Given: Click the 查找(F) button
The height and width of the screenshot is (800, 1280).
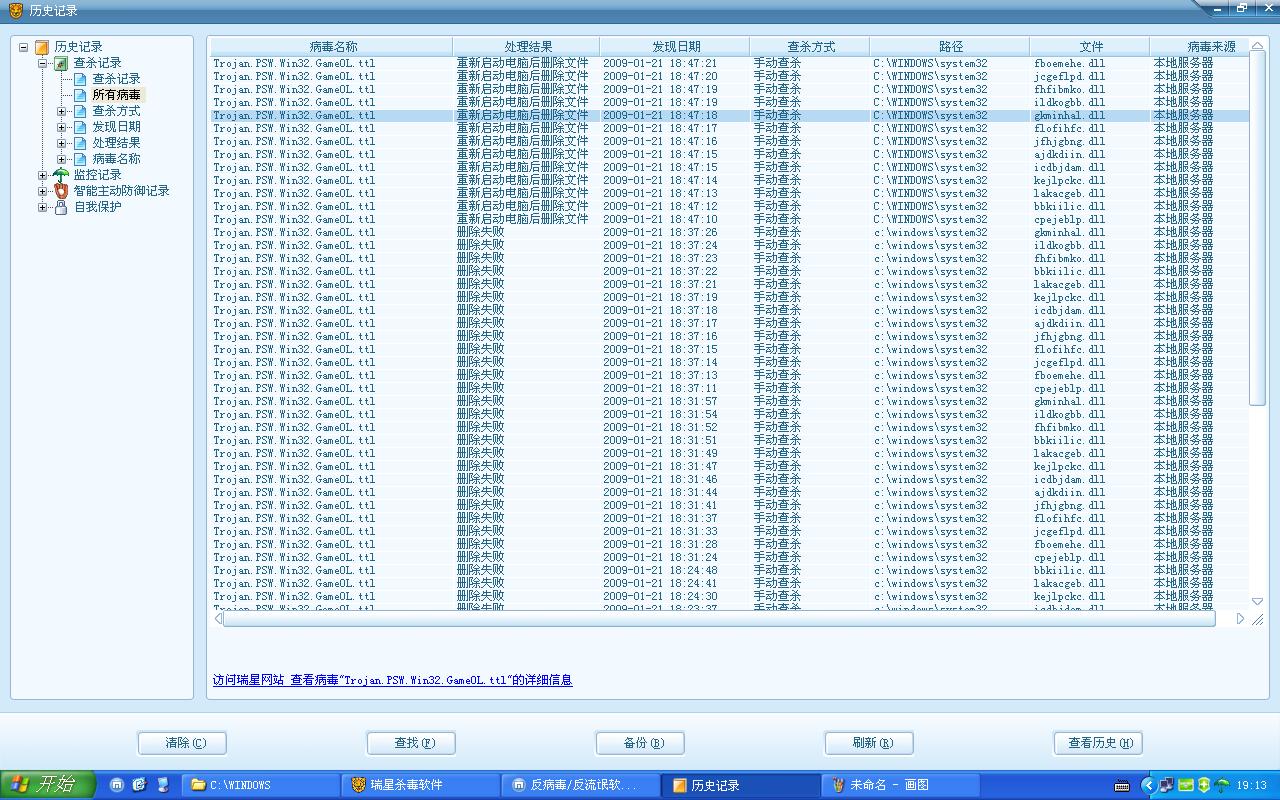Looking at the screenshot, I should click(x=412, y=743).
